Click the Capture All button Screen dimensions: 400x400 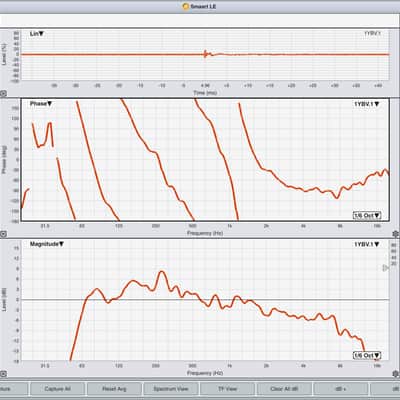pos(57,389)
